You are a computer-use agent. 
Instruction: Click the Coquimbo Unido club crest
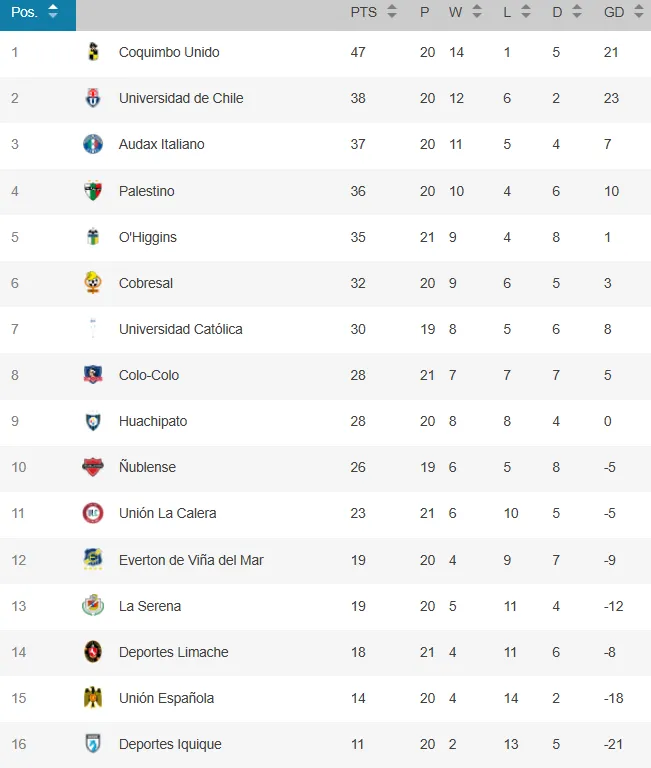point(93,52)
